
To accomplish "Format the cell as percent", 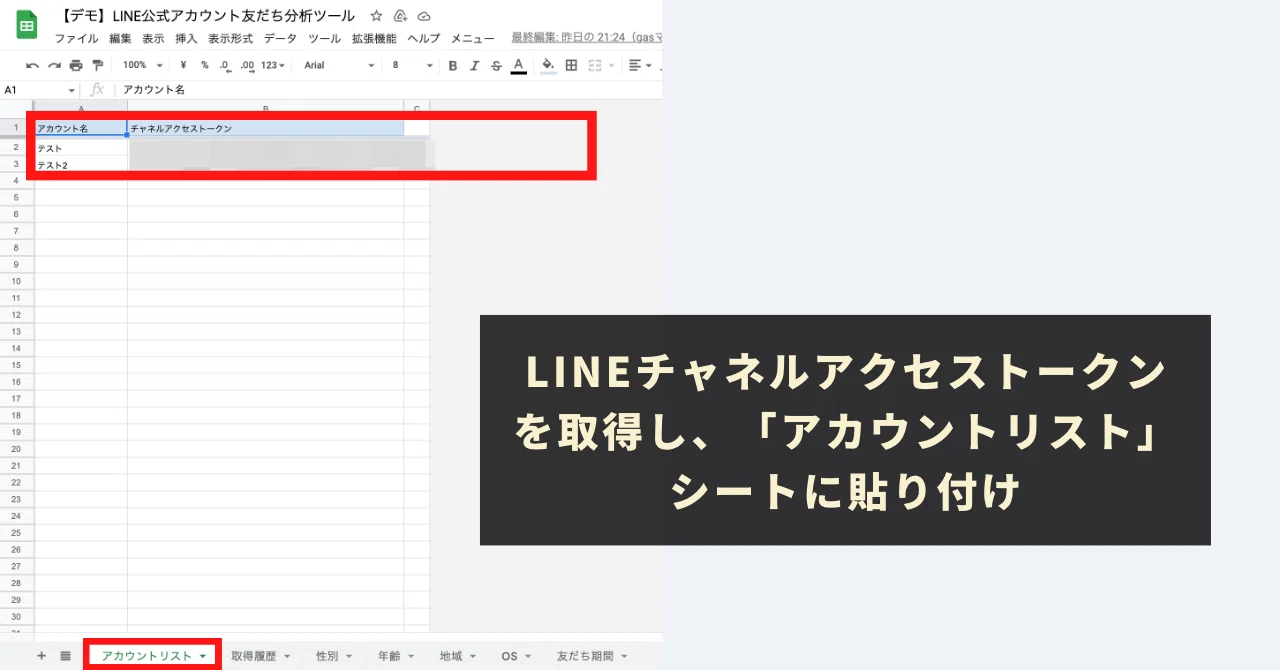I will (x=204, y=65).
